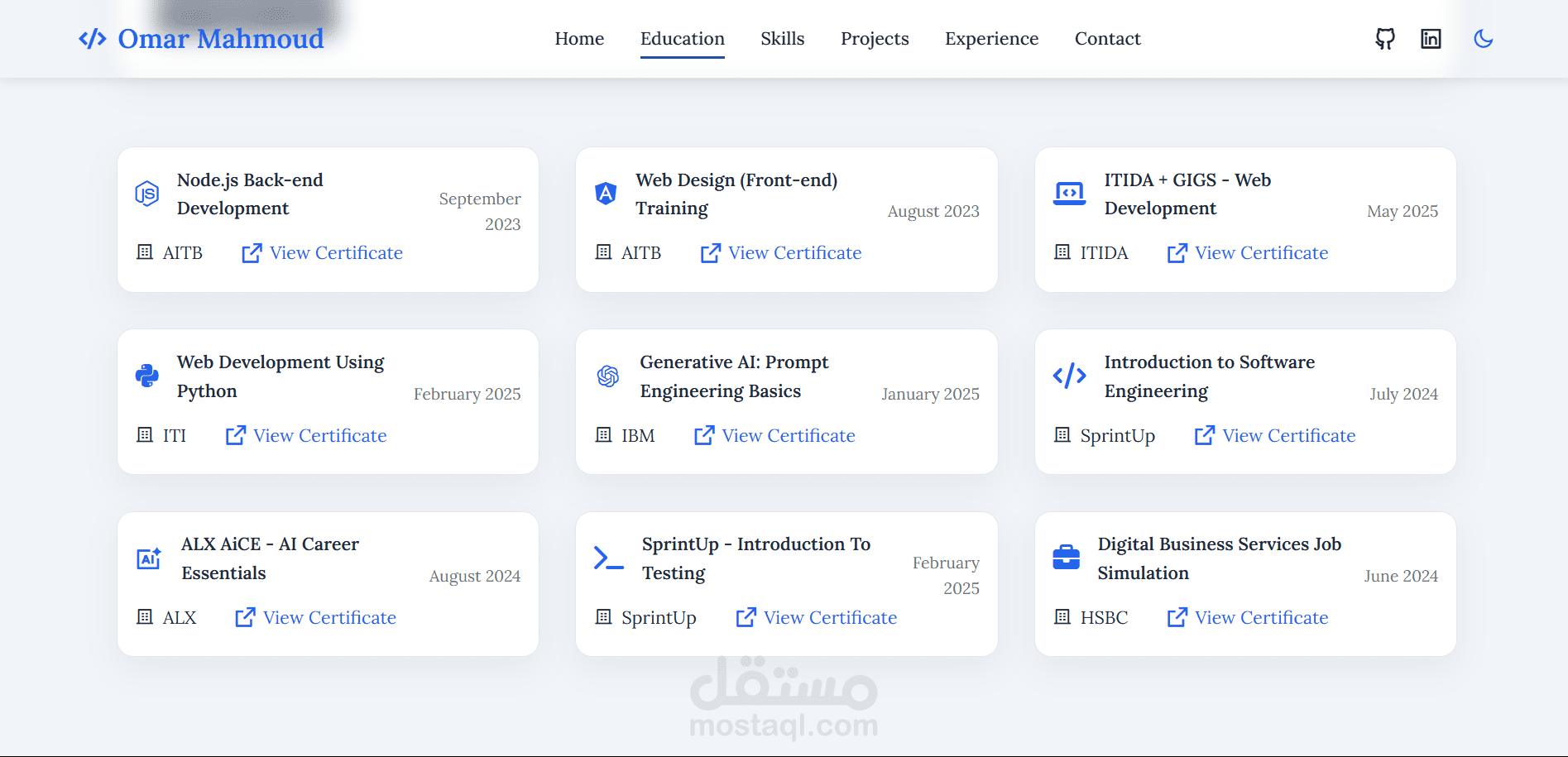The width and height of the screenshot is (1568, 757).
Task: View Certificate for Introduction to Software Engineering
Action: point(1274,435)
